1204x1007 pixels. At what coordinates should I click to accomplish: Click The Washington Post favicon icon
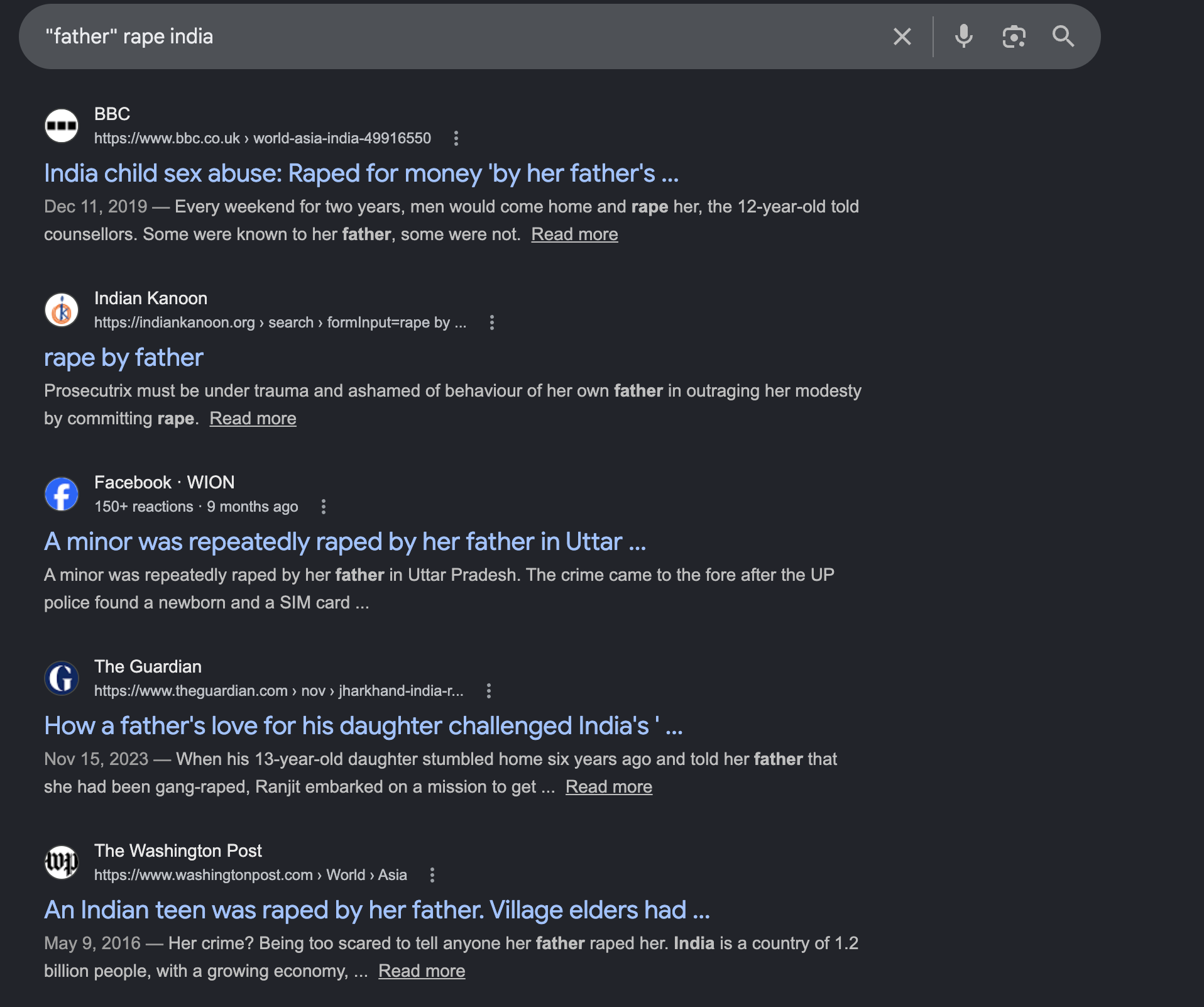(x=62, y=862)
